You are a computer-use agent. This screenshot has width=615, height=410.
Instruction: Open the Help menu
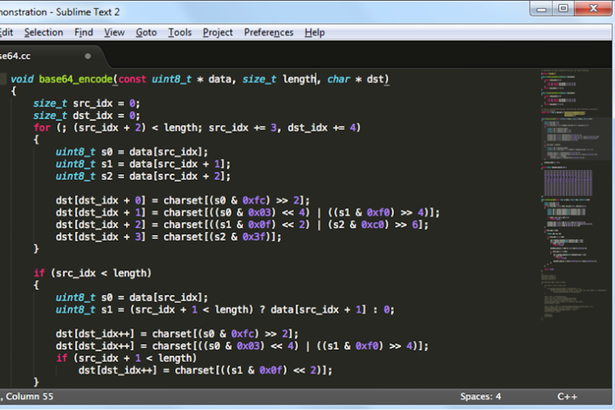click(315, 32)
